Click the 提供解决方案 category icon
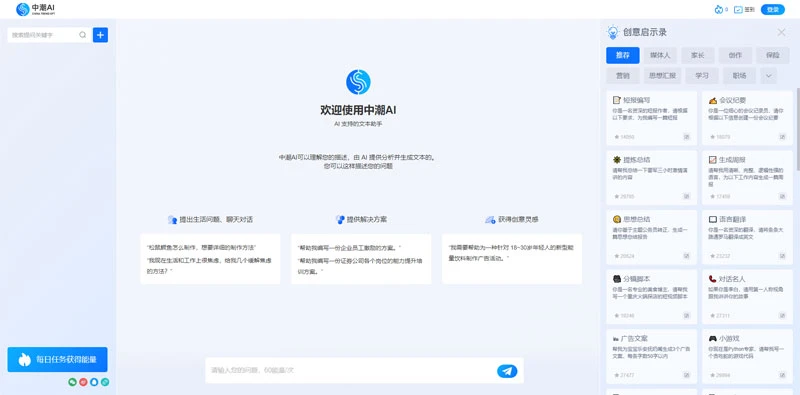The width and height of the screenshot is (800, 395). pyautogui.click(x=340, y=219)
